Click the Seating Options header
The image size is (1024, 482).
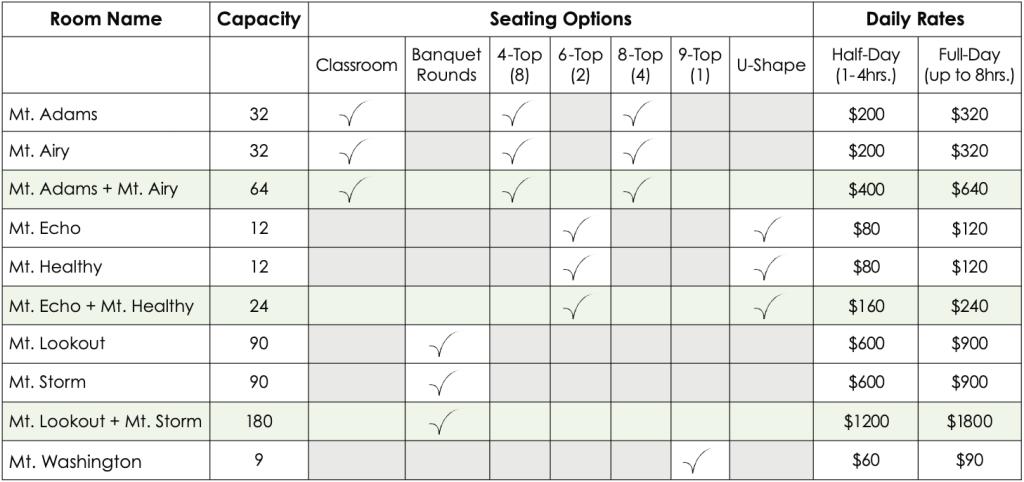click(560, 19)
